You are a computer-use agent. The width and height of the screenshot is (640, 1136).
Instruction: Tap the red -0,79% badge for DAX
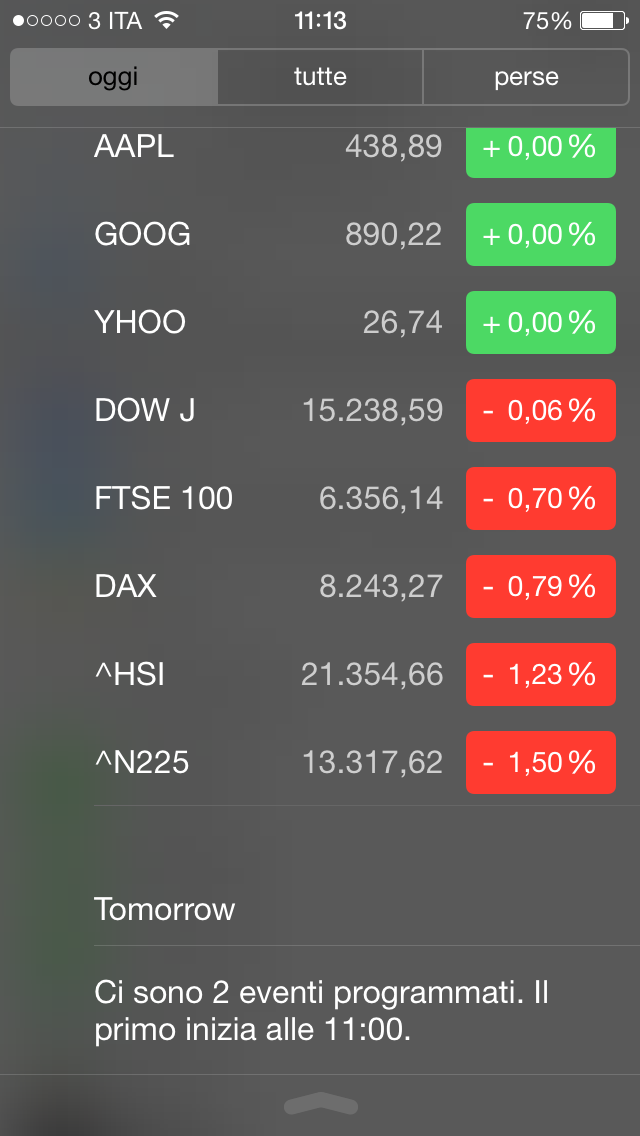tap(540, 587)
